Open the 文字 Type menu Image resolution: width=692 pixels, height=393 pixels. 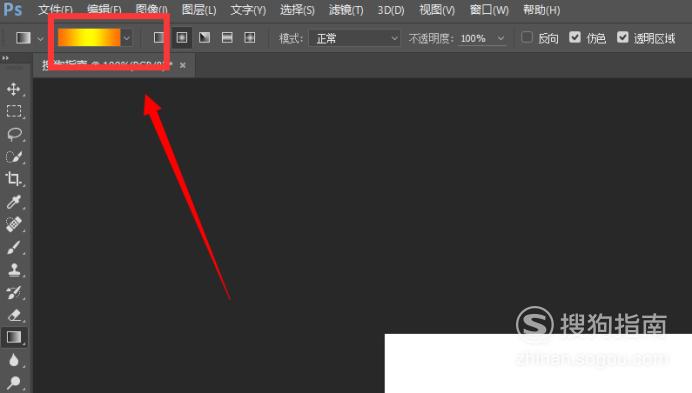point(248,10)
